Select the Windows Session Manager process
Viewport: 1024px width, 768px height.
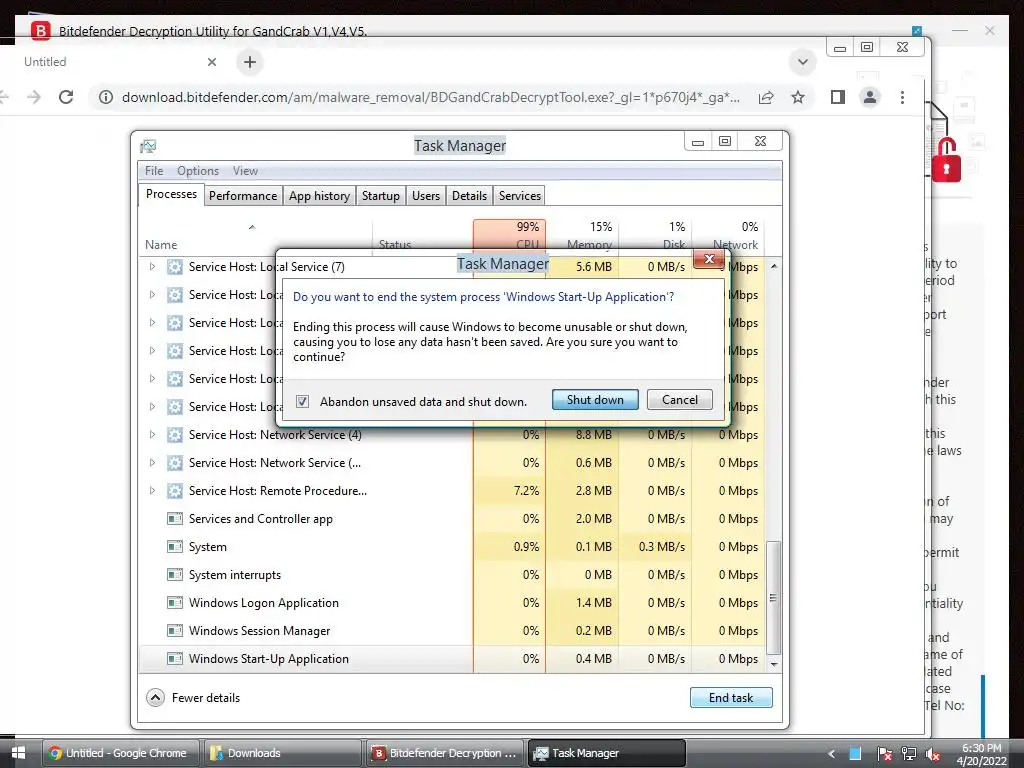point(452,631)
